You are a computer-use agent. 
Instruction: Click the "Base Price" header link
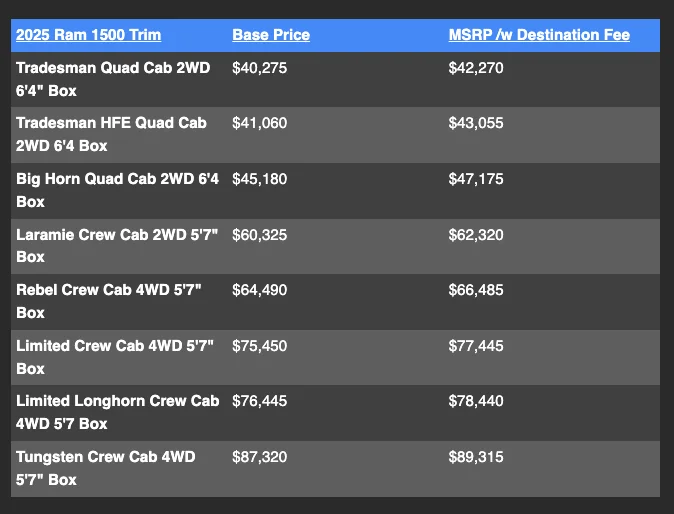pos(271,35)
